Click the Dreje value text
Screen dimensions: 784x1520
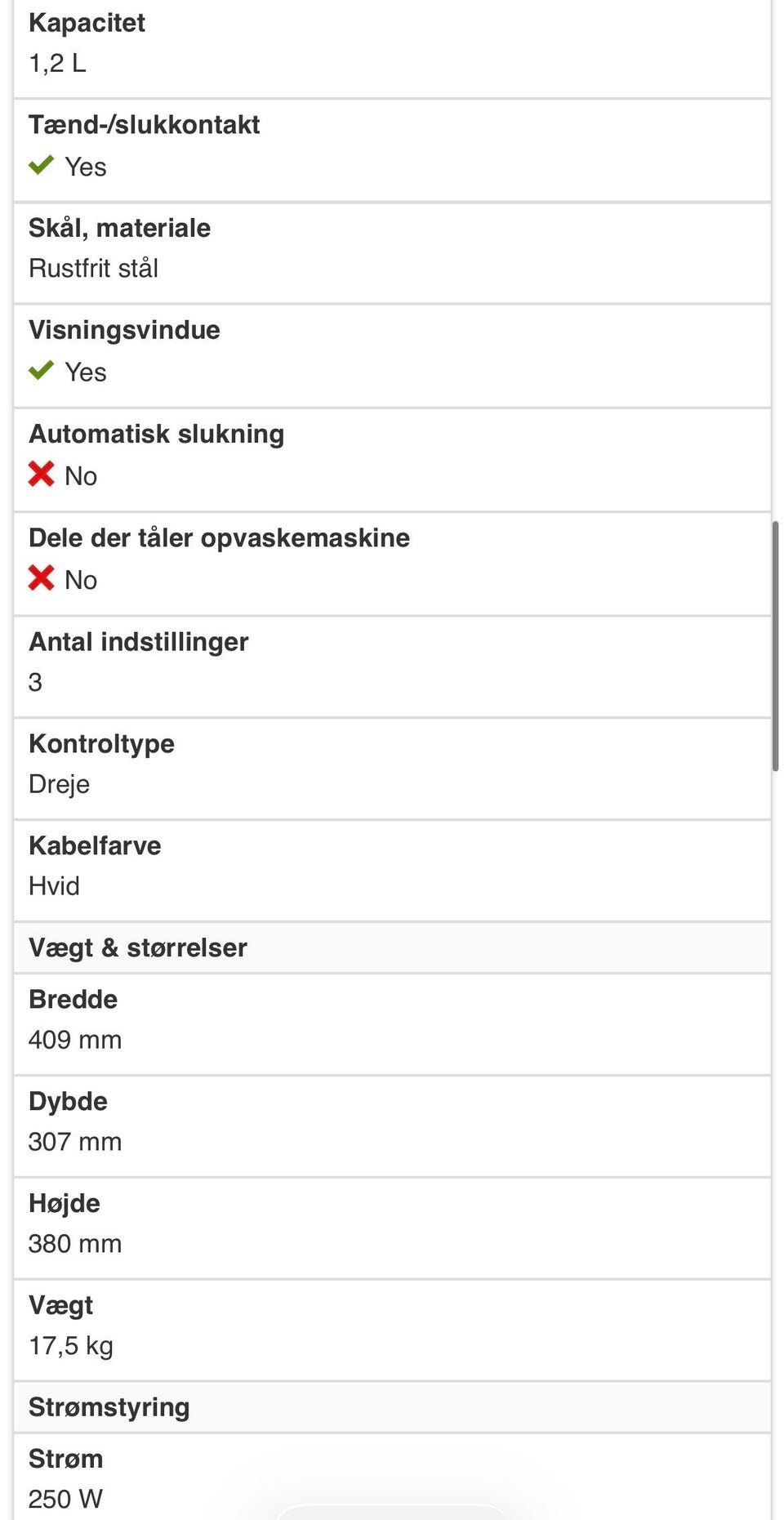click(x=60, y=784)
